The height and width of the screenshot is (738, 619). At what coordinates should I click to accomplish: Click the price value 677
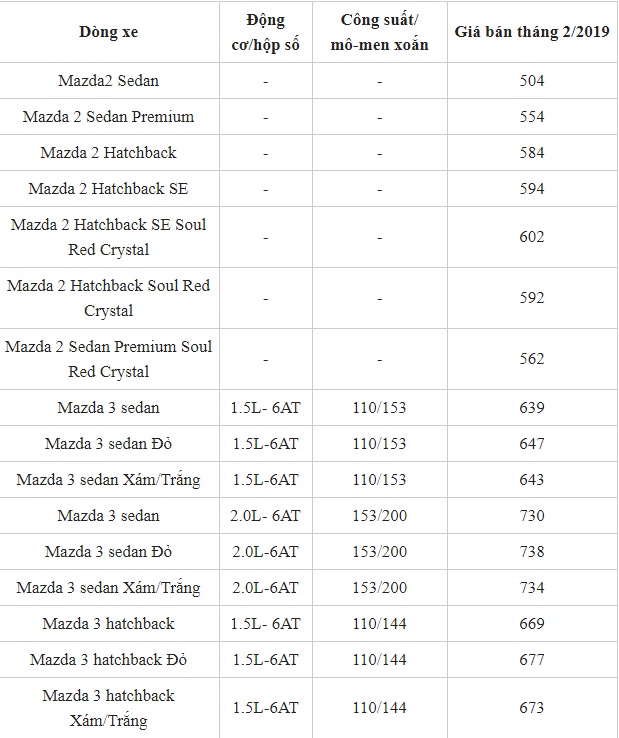[532, 660]
